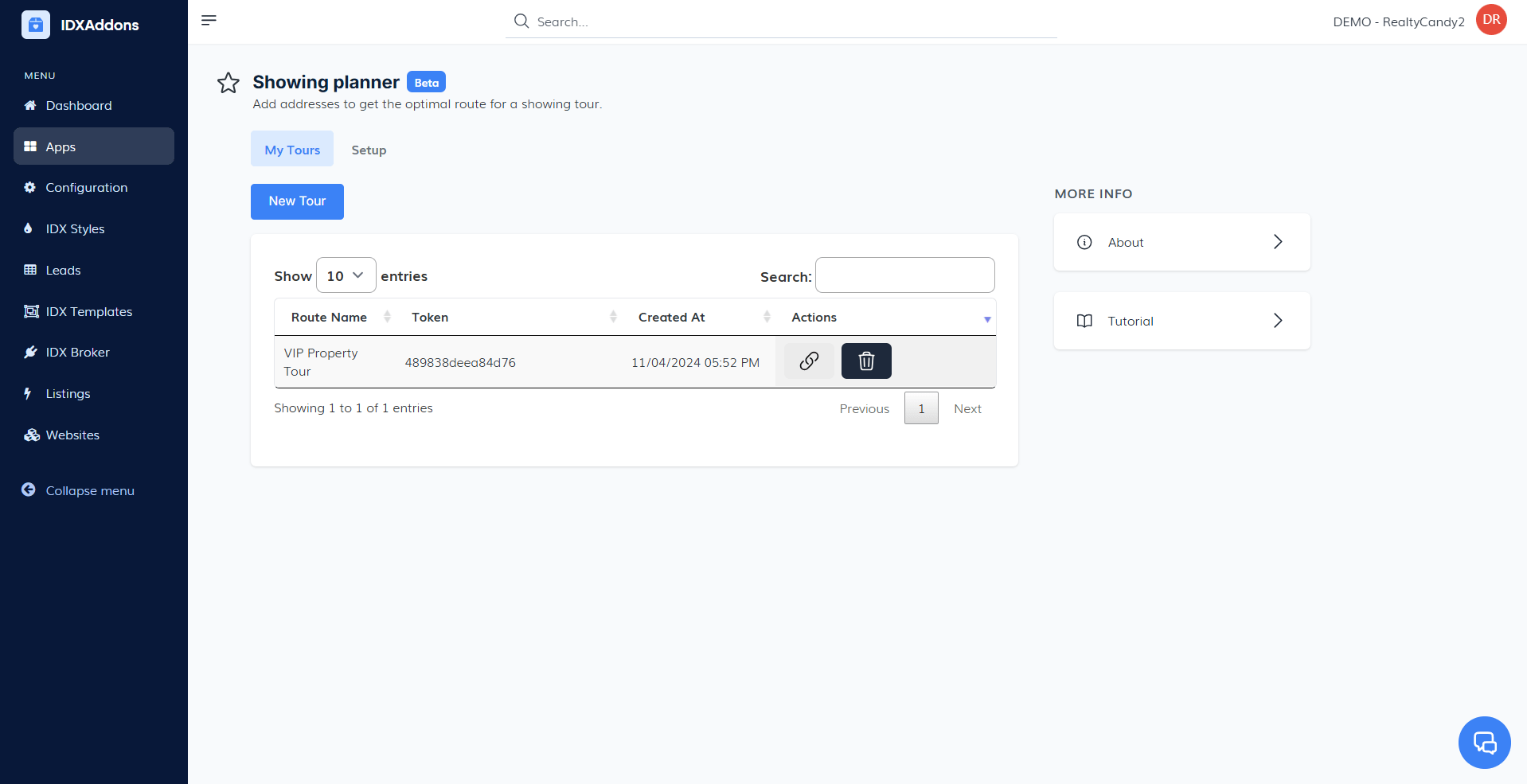Switch to the Setup tab
The width and height of the screenshot is (1527, 784).
click(369, 150)
